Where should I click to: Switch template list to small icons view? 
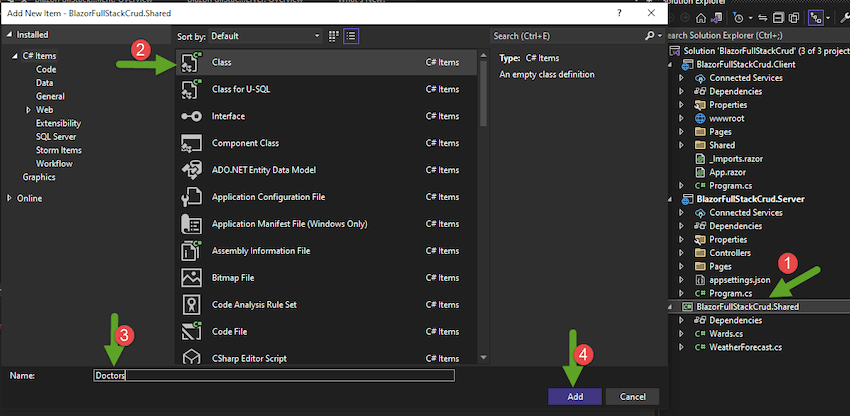tap(333, 36)
